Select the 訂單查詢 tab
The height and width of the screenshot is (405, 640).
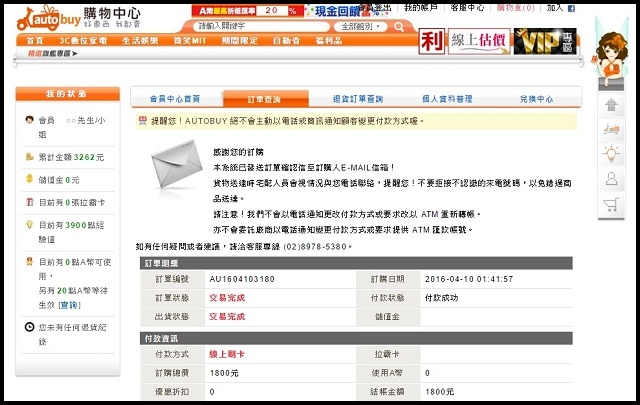(x=265, y=99)
